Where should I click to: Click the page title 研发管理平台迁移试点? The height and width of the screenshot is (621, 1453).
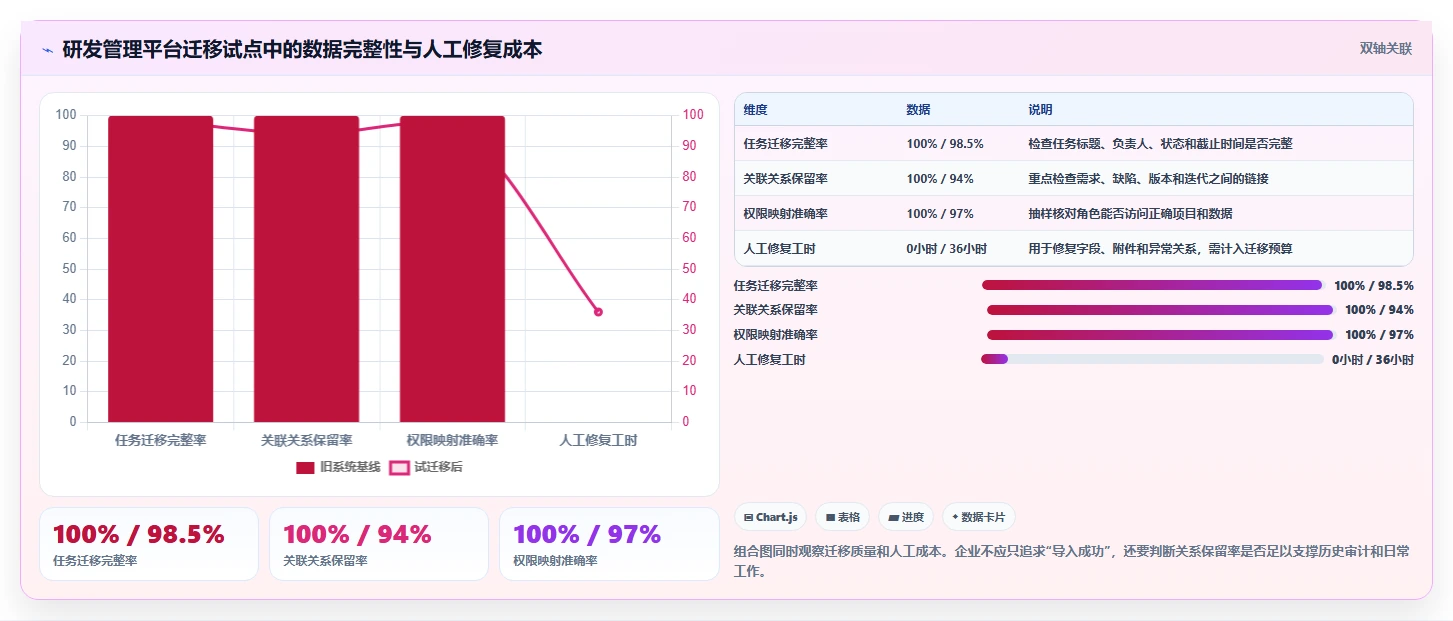tap(302, 49)
